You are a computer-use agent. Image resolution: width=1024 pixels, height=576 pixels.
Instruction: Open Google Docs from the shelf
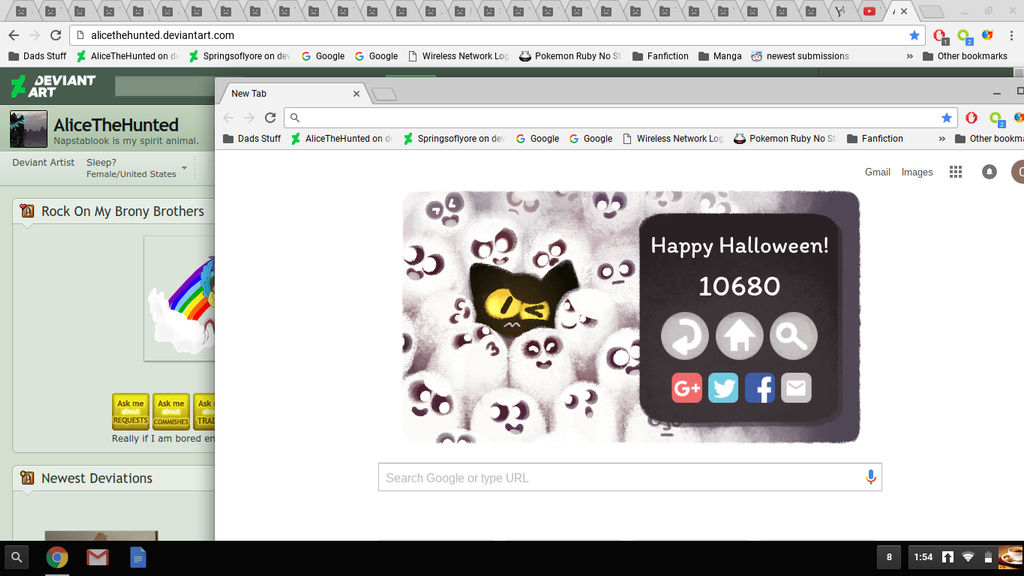point(138,557)
